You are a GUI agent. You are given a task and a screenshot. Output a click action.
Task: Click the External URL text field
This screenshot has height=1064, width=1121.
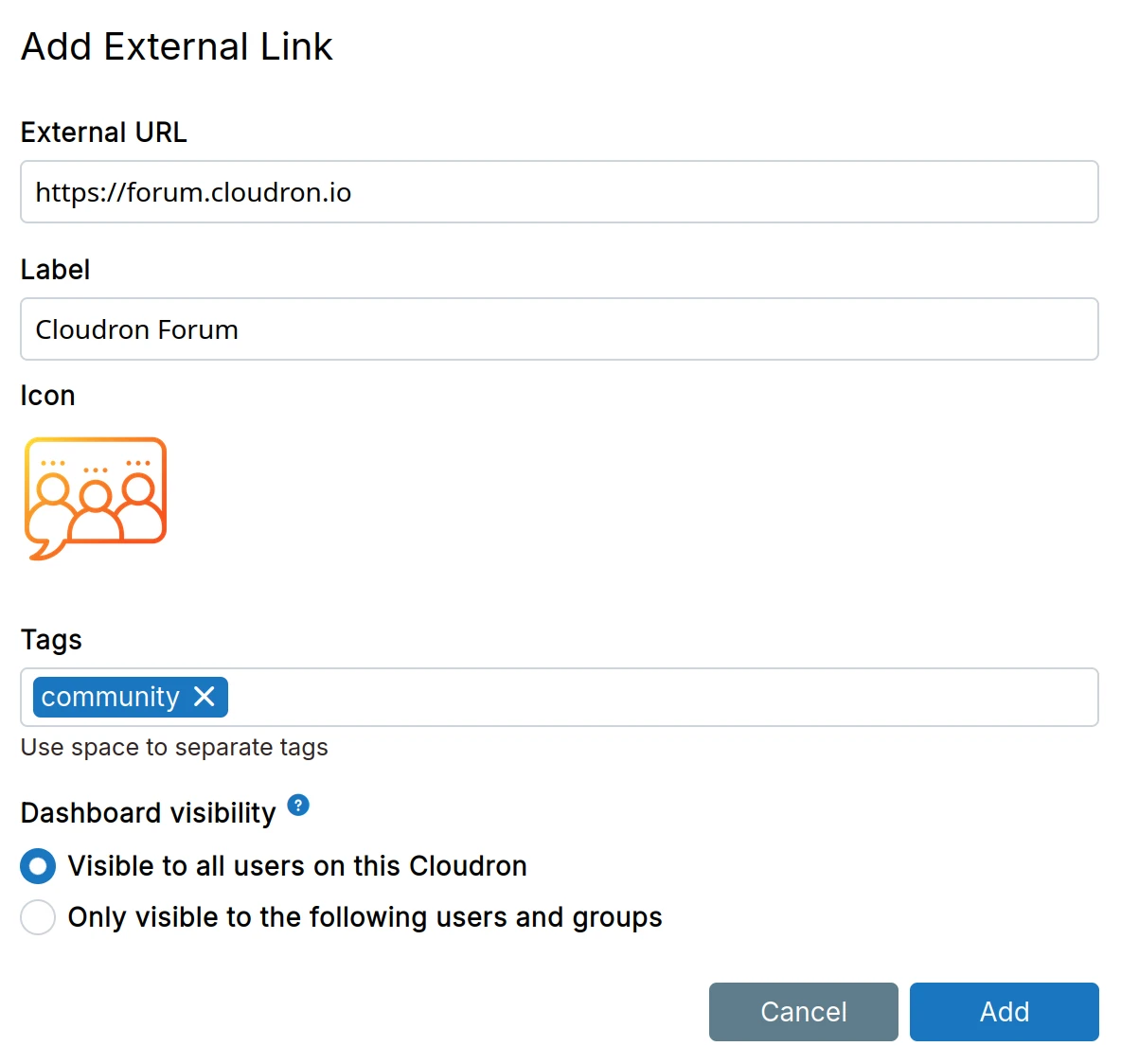click(559, 192)
